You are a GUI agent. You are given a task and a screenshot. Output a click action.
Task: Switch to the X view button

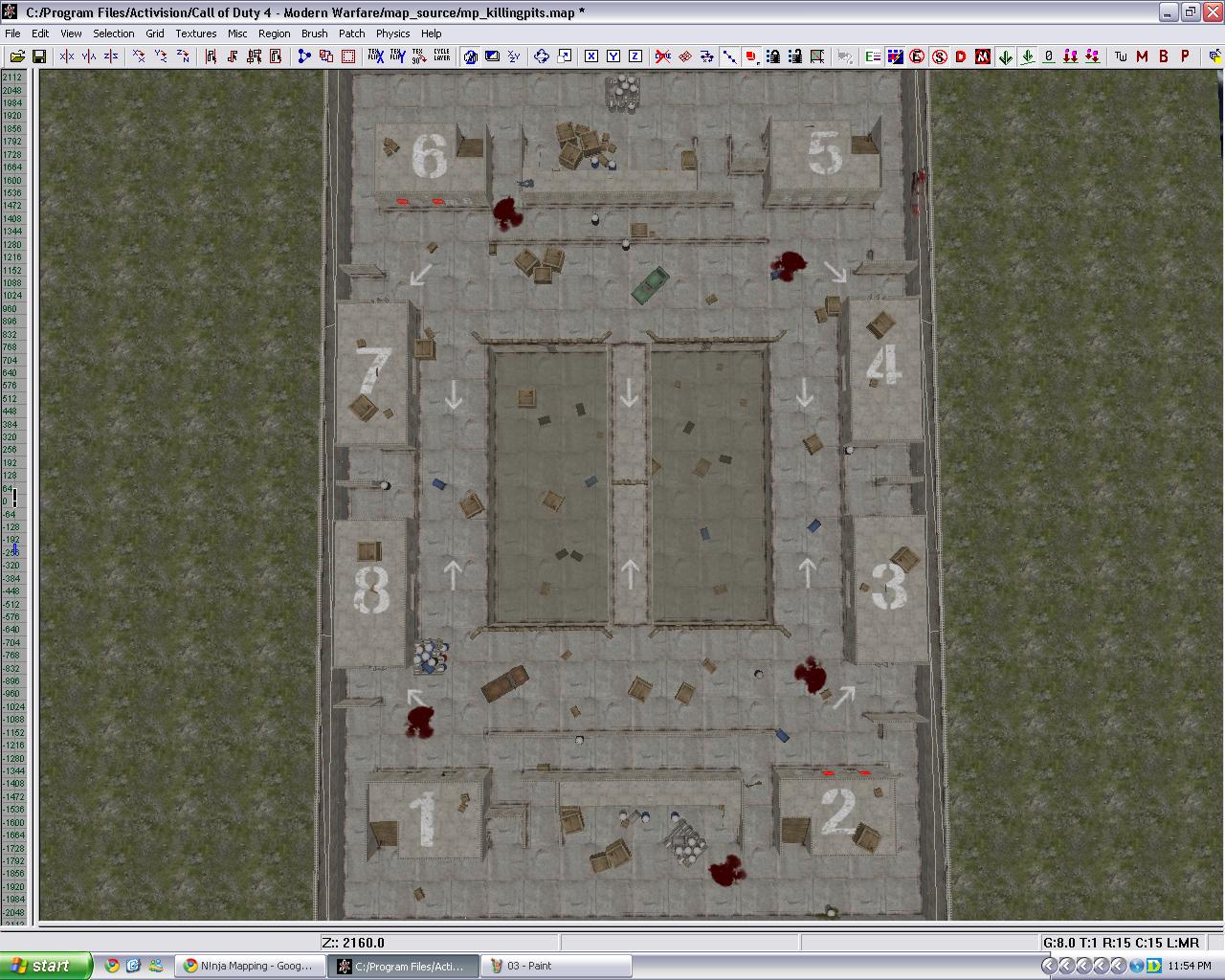click(x=591, y=56)
